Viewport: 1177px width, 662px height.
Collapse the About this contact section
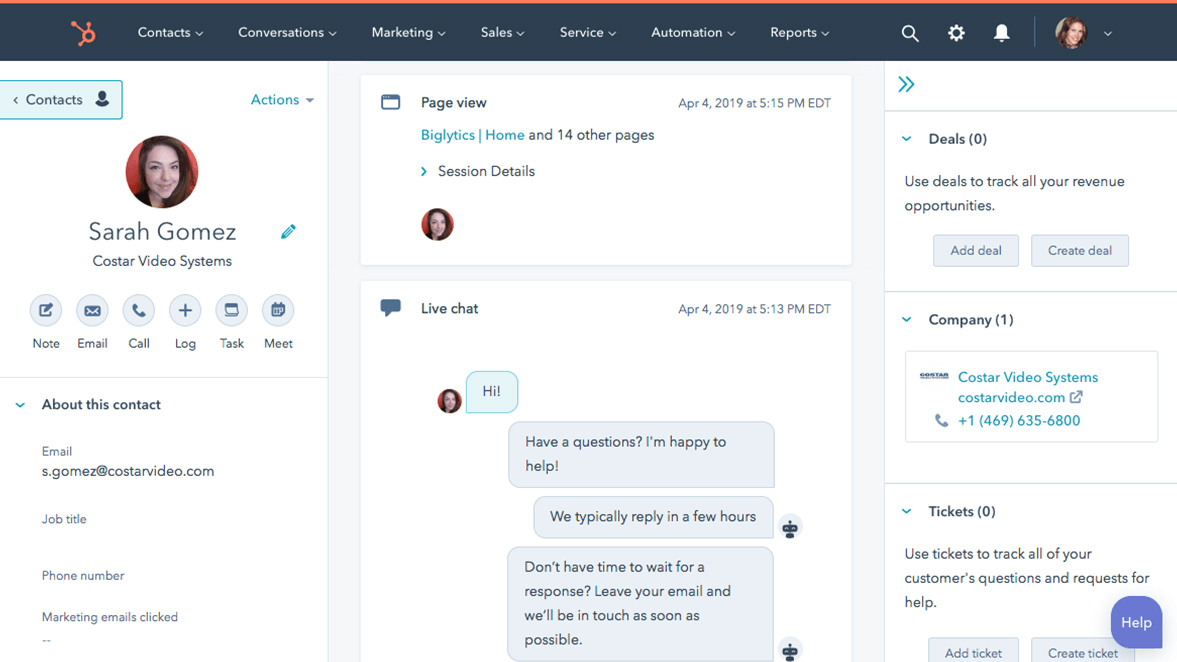point(20,405)
